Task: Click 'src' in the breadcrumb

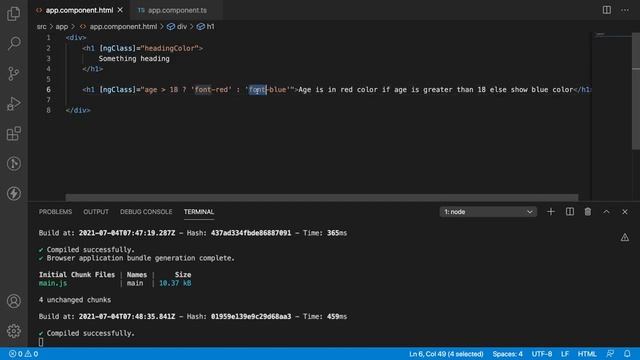Action: pos(42,27)
